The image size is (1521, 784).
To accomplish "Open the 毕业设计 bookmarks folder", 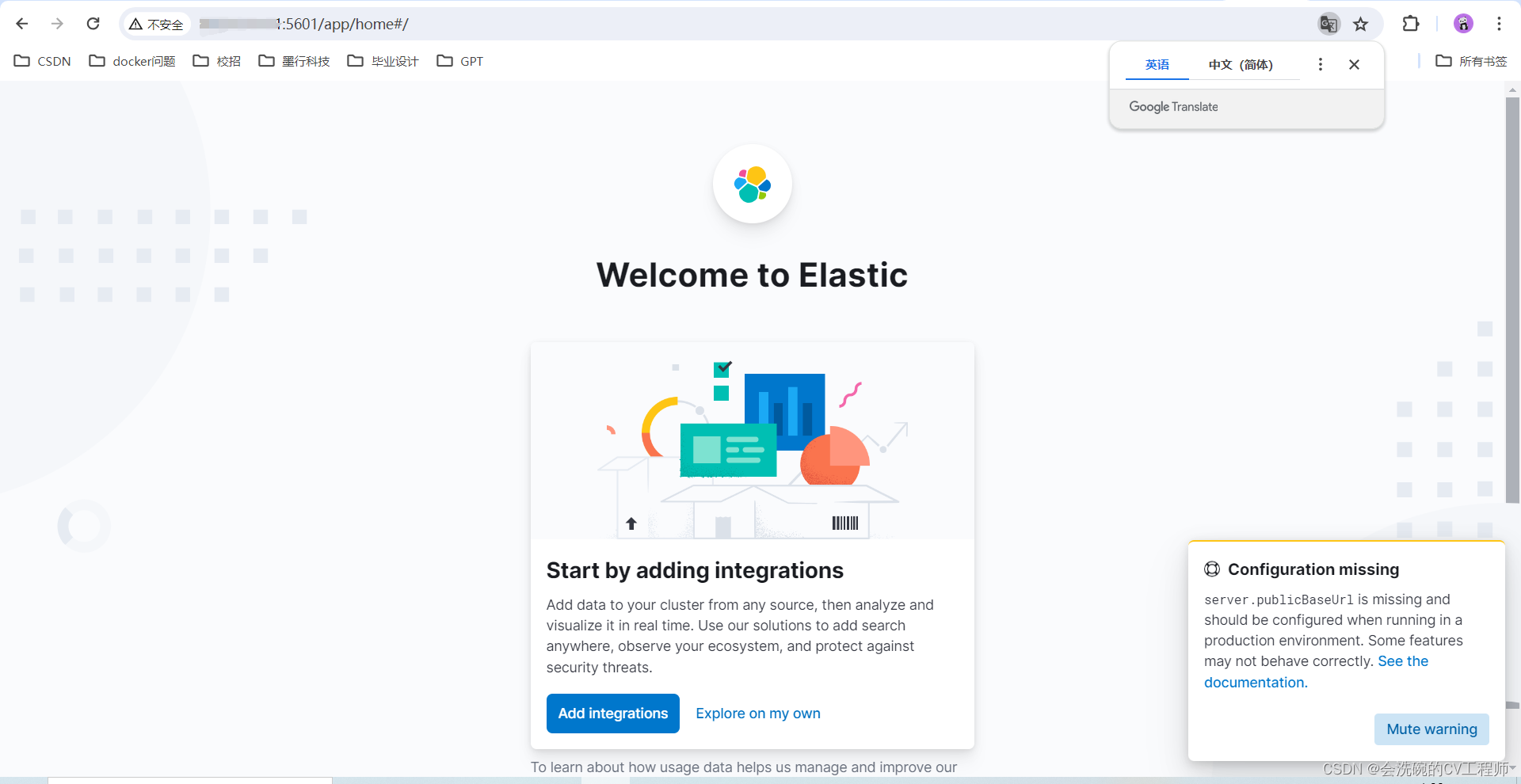I will coord(383,61).
